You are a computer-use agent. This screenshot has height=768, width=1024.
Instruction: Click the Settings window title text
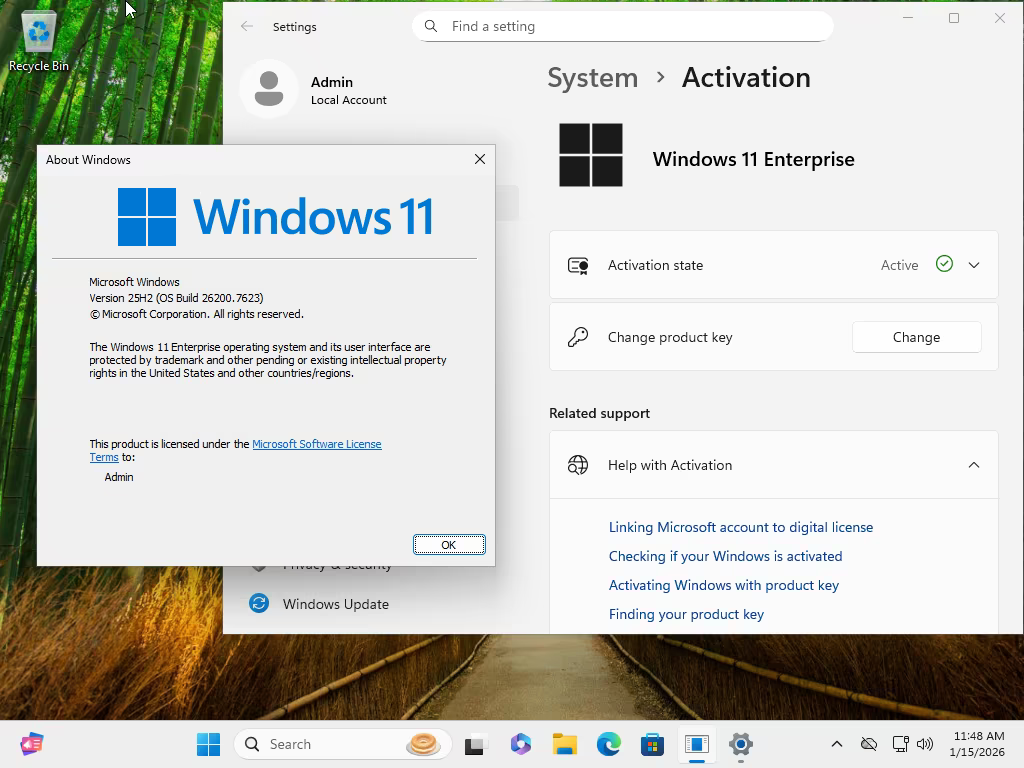pos(295,27)
